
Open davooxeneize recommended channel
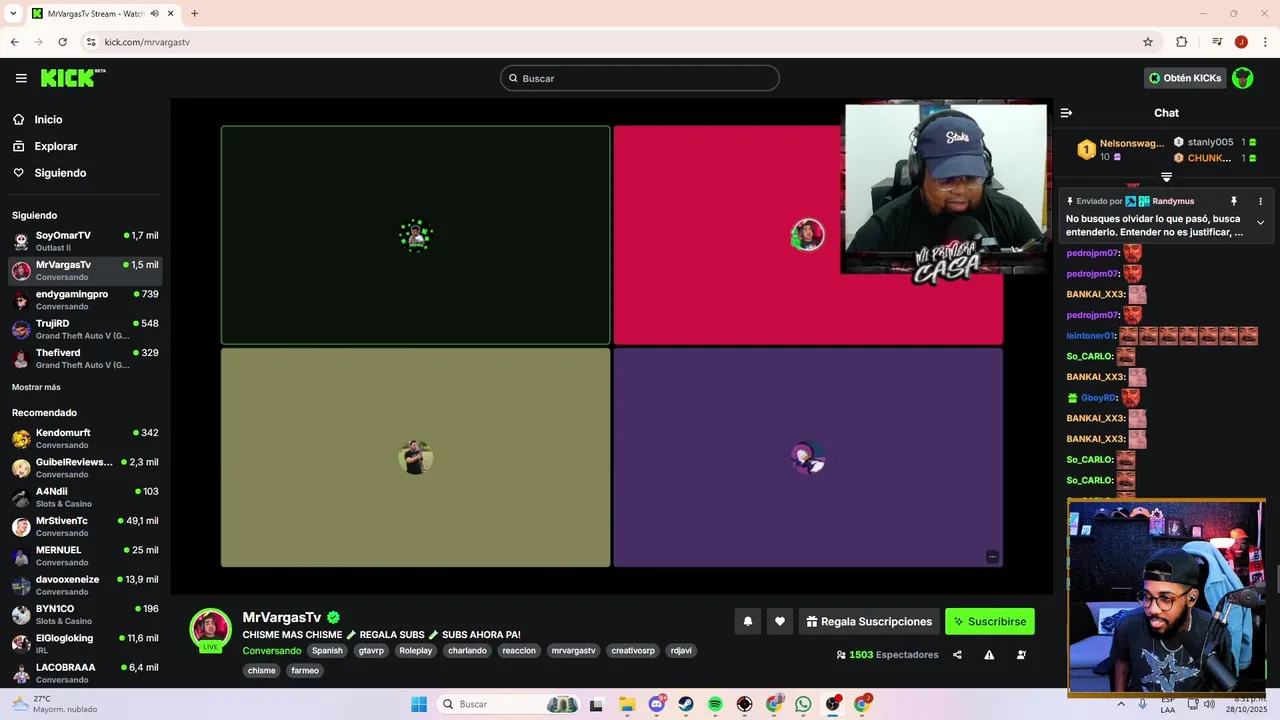[x=85, y=585]
